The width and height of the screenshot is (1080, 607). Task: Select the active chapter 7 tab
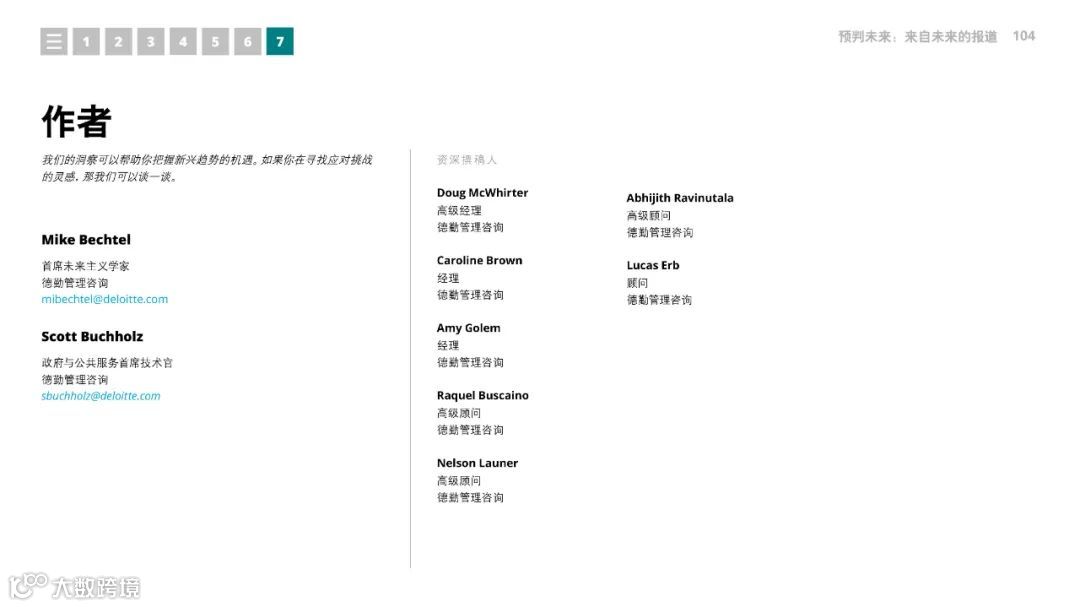pos(280,41)
